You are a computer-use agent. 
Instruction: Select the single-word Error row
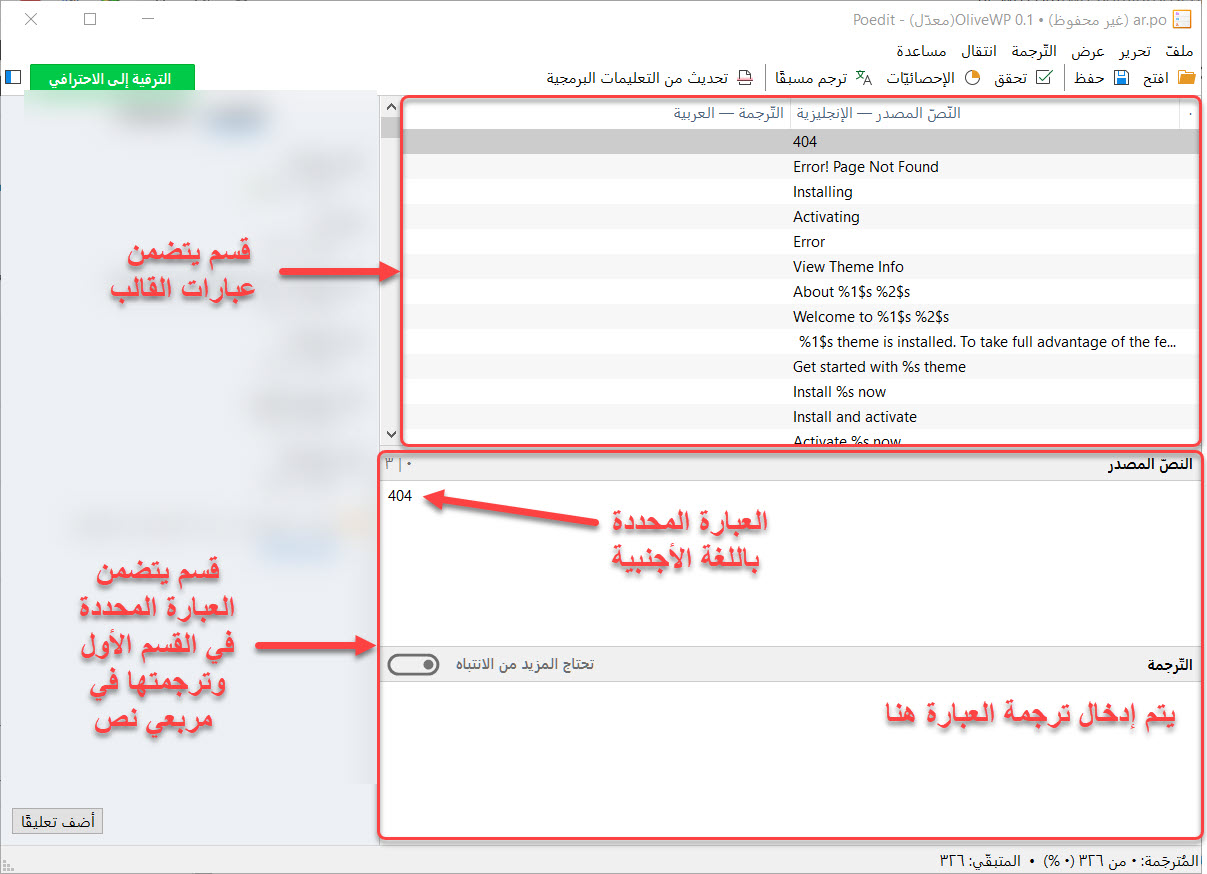coord(800,242)
